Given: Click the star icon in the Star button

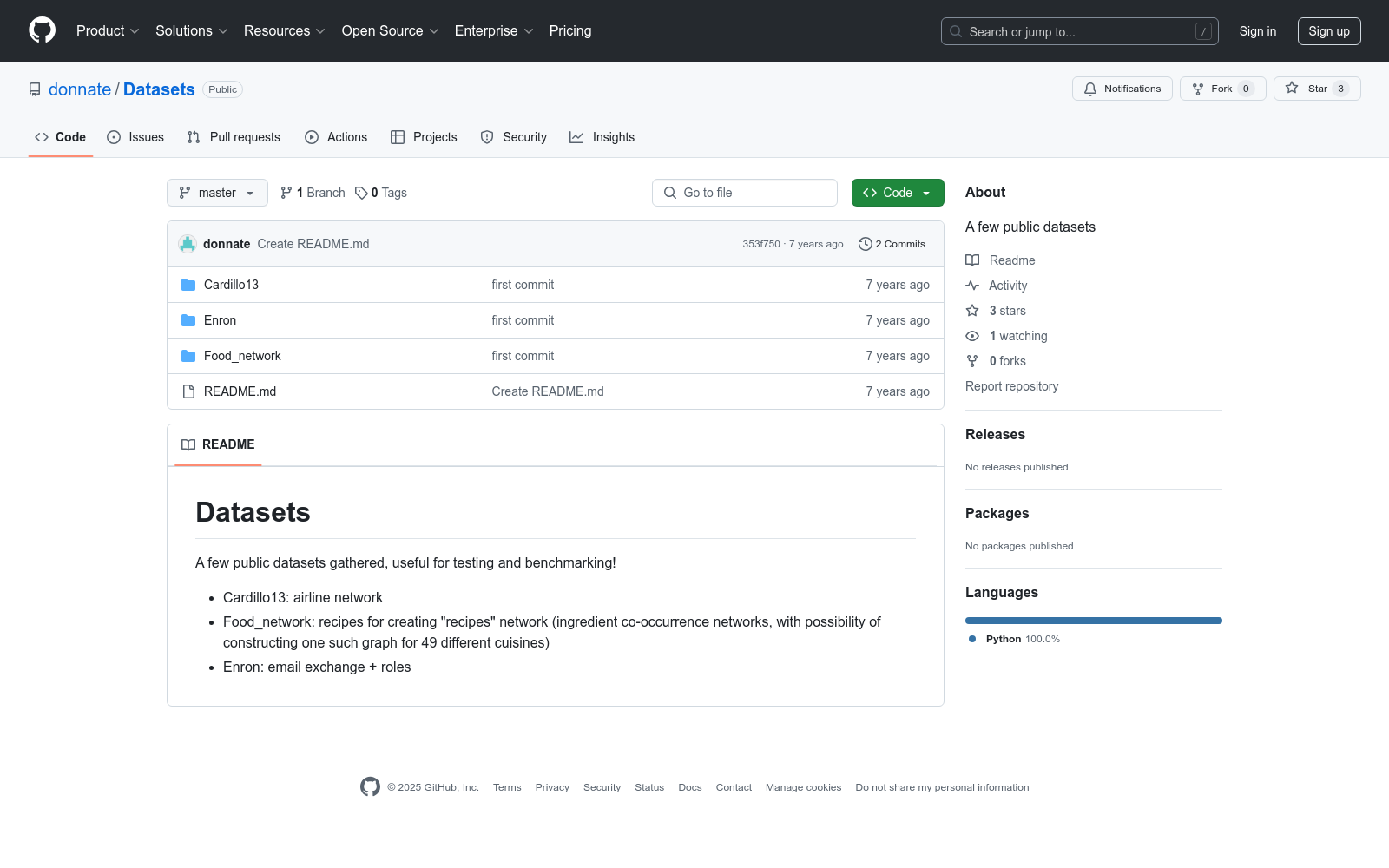Looking at the screenshot, I should coord(1292,89).
